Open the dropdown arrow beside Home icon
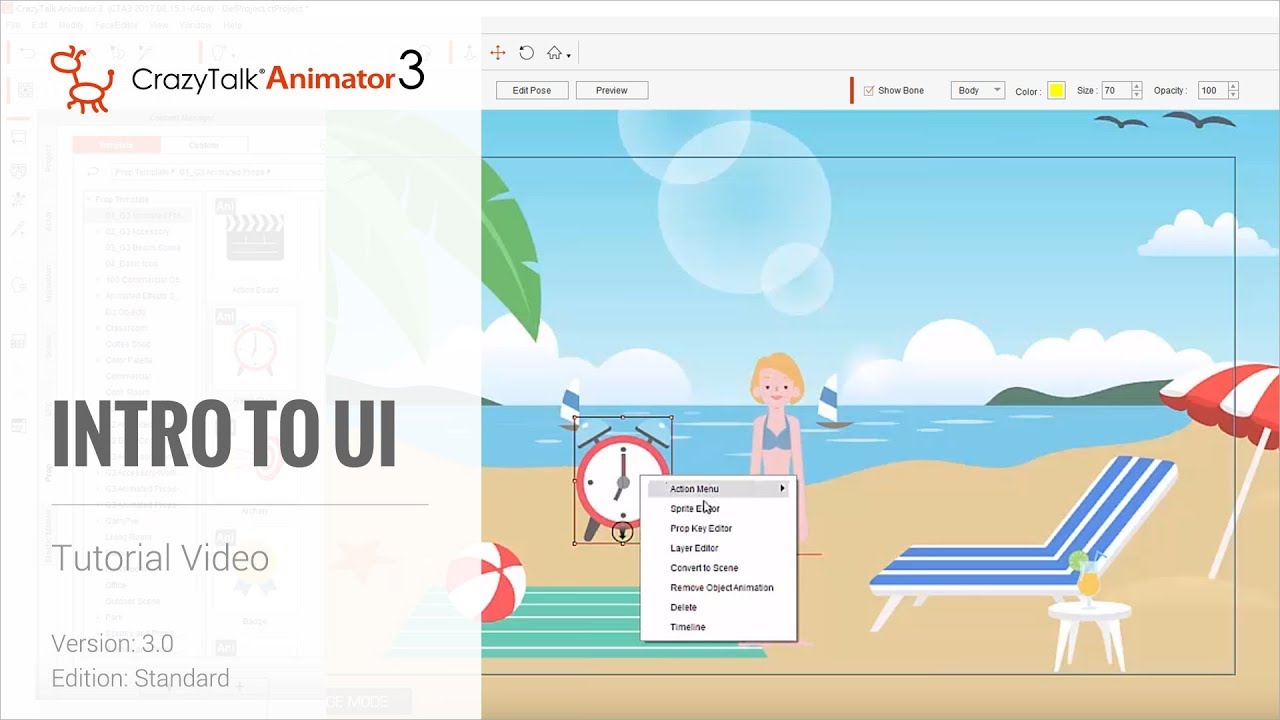The image size is (1280, 720). tap(569, 56)
